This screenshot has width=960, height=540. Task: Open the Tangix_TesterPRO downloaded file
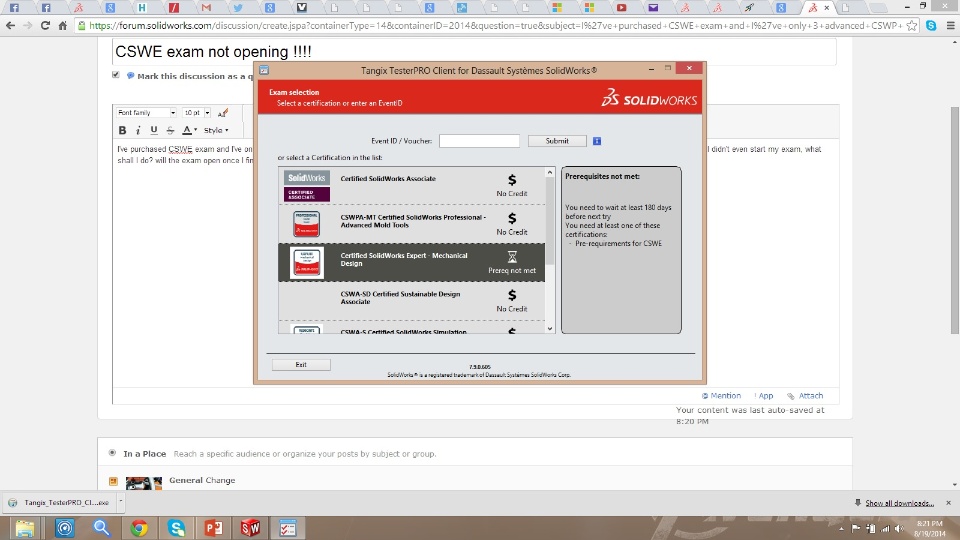click(x=60, y=502)
